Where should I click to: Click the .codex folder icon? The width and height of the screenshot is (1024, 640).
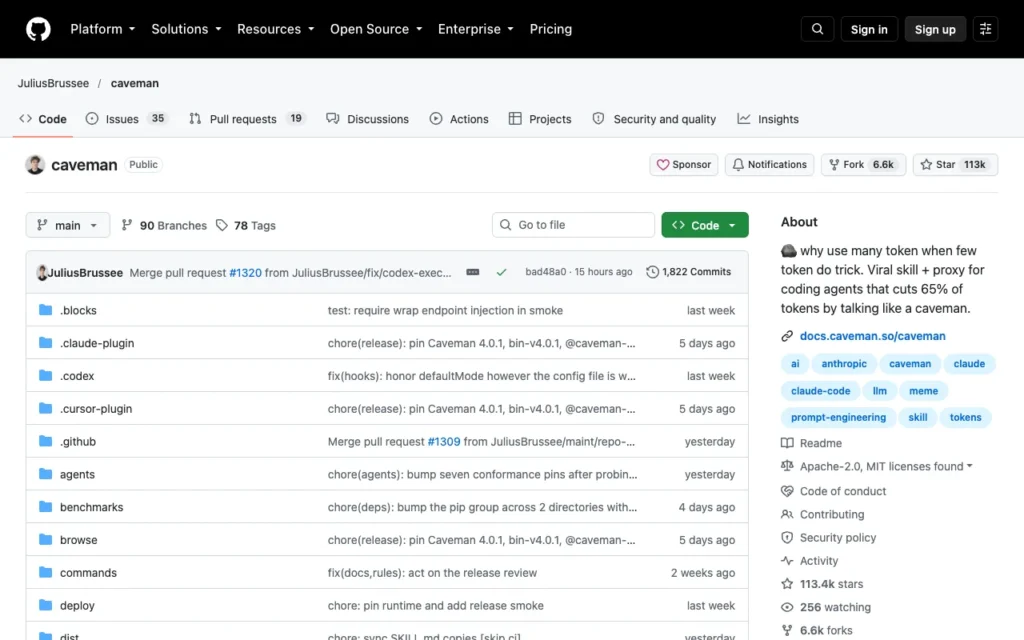[45, 375]
